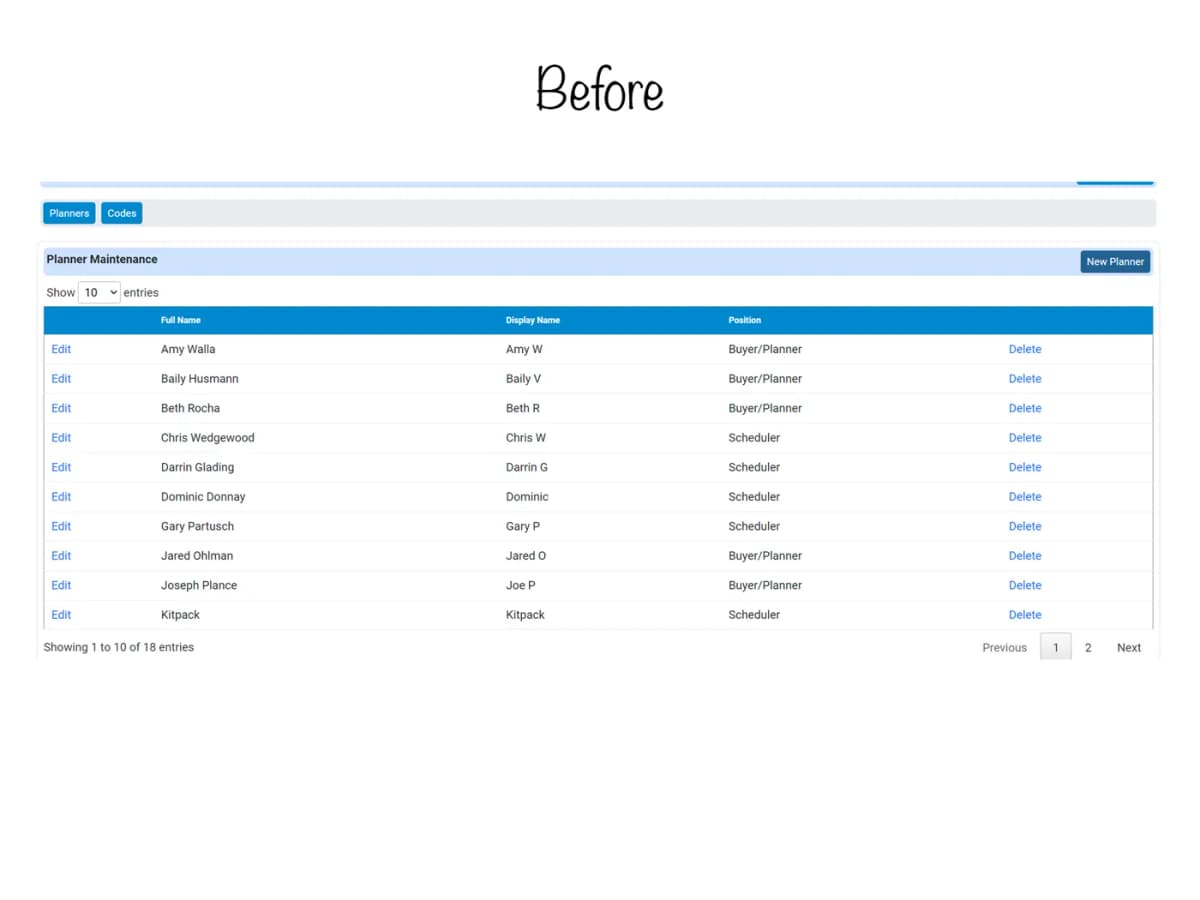Go to page 2 of entries
1200x900 pixels.
tap(1088, 648)
